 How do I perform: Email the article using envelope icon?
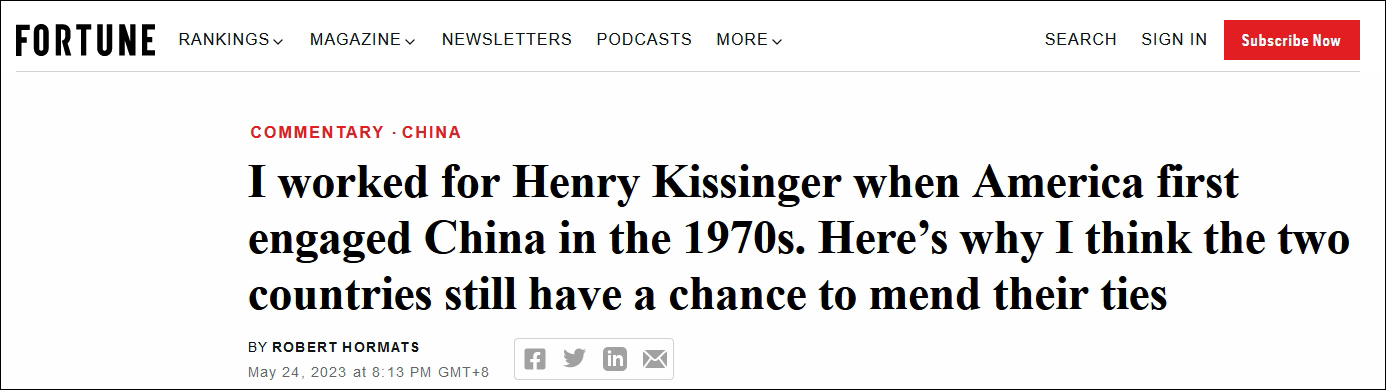(x=654, y=358)
